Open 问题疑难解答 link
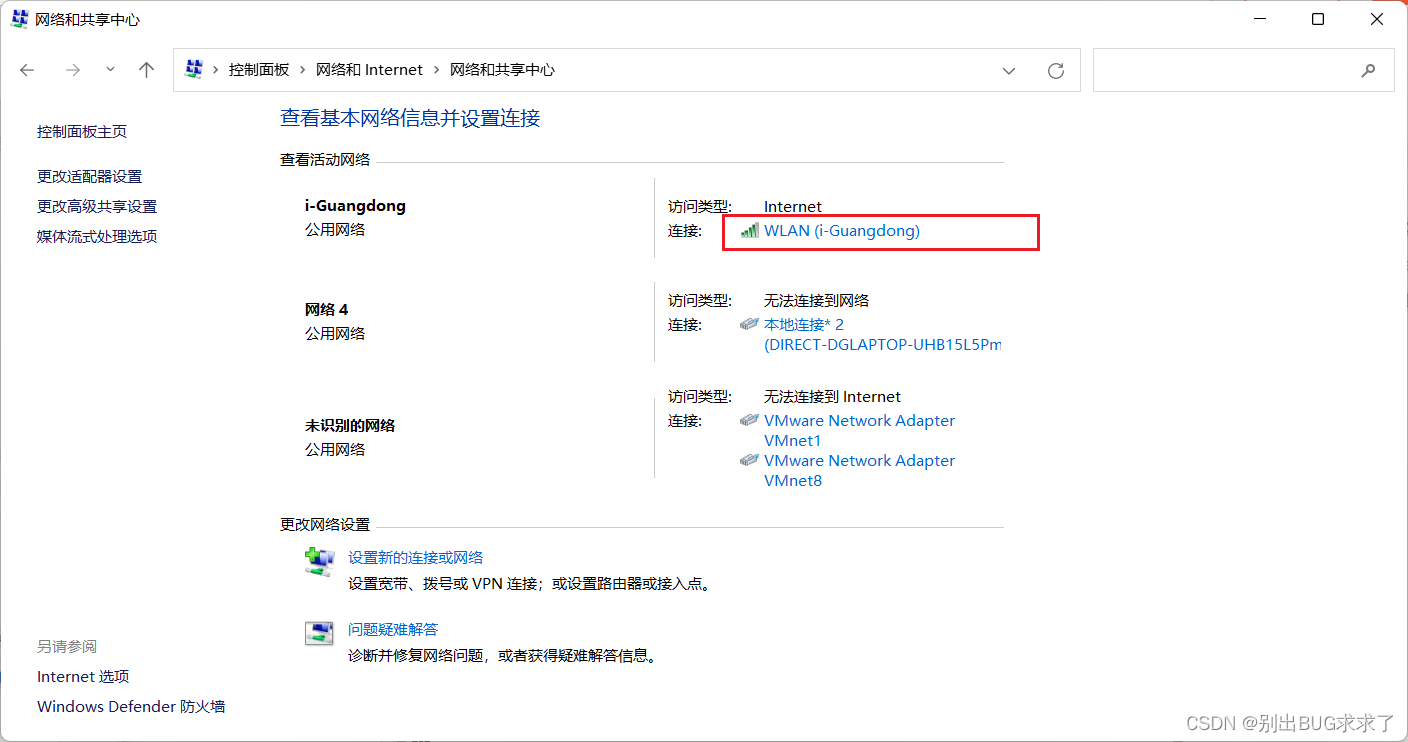1408x742 pixels. [x=393, y=630]
